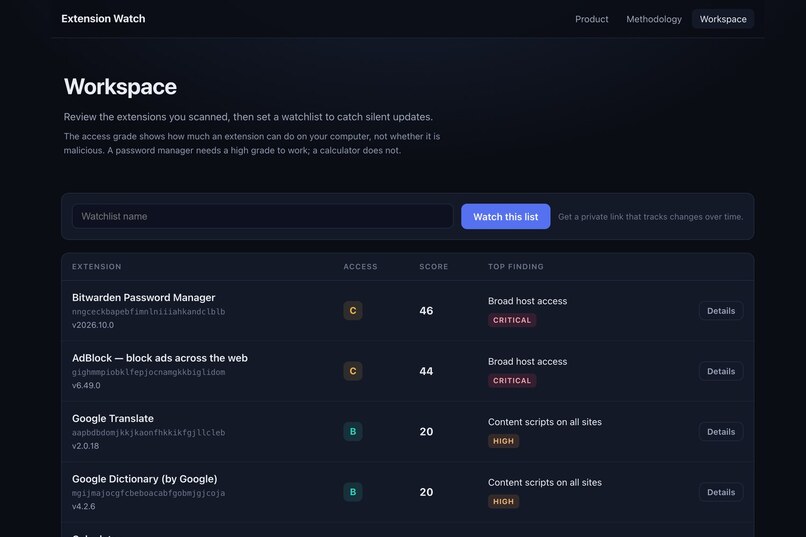
Task: Click the B access grade badge for Google Dictionary
Action: click(353, 492)
